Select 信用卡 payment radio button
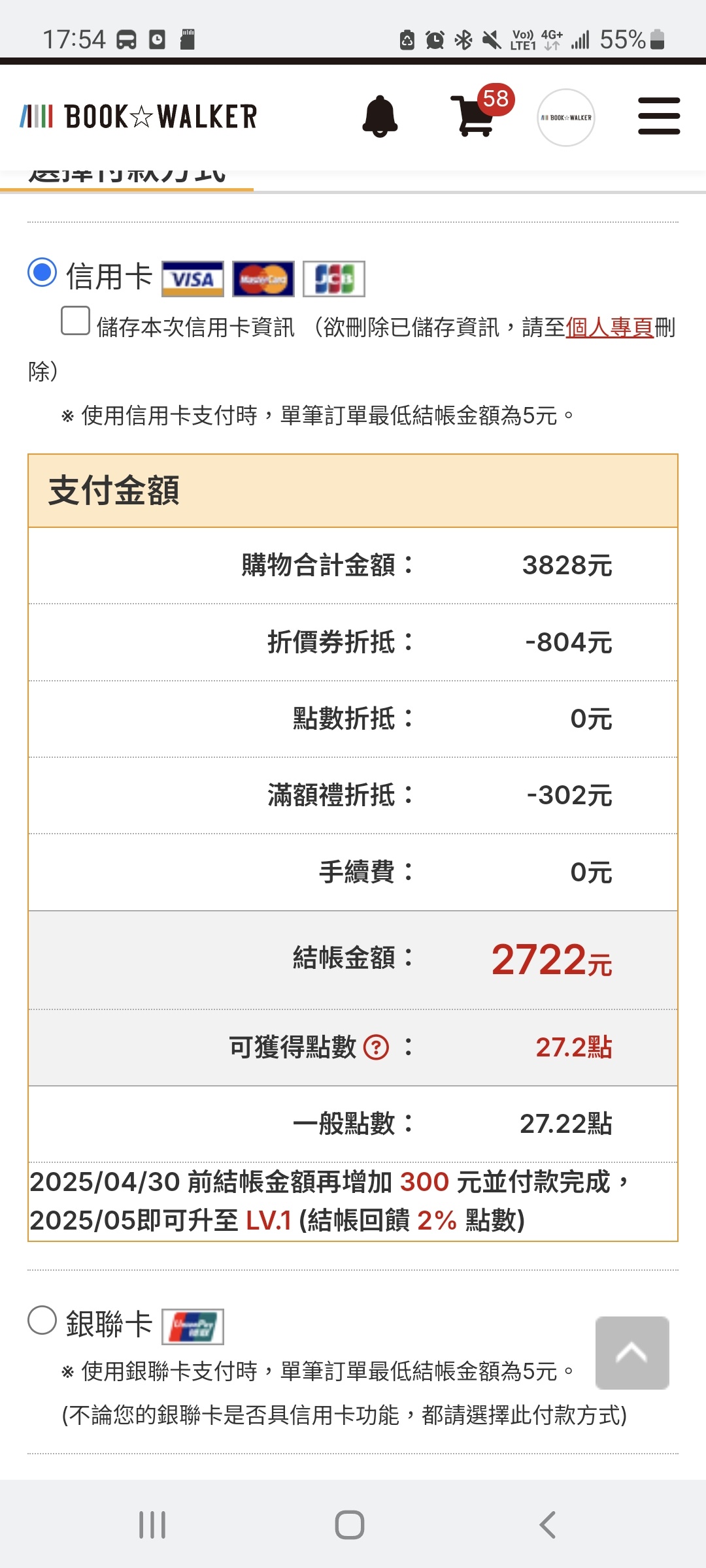706x1568 pixels. [42, 272]
